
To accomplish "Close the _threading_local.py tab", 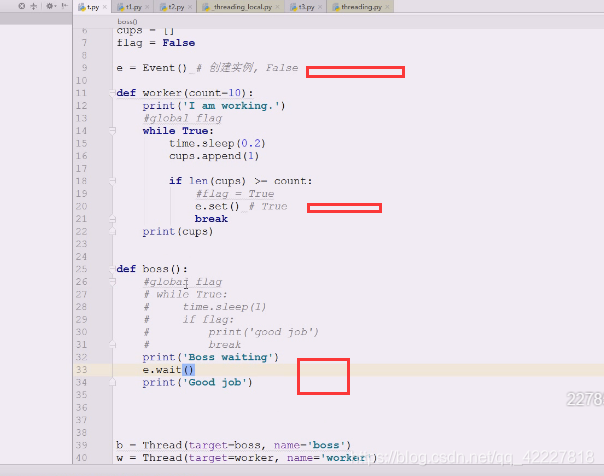I will click(x=277, y=7).
